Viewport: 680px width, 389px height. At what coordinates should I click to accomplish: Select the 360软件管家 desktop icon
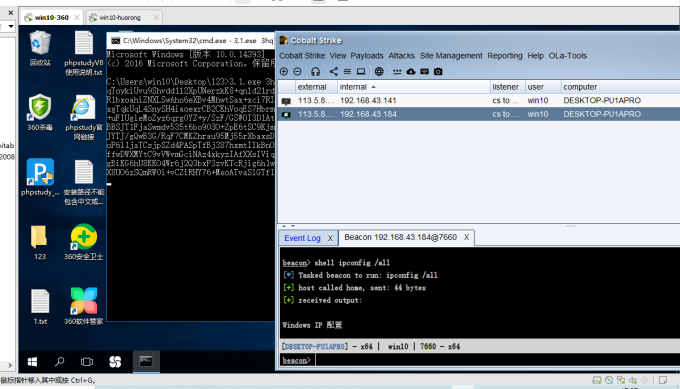click(x=84, y=307)
